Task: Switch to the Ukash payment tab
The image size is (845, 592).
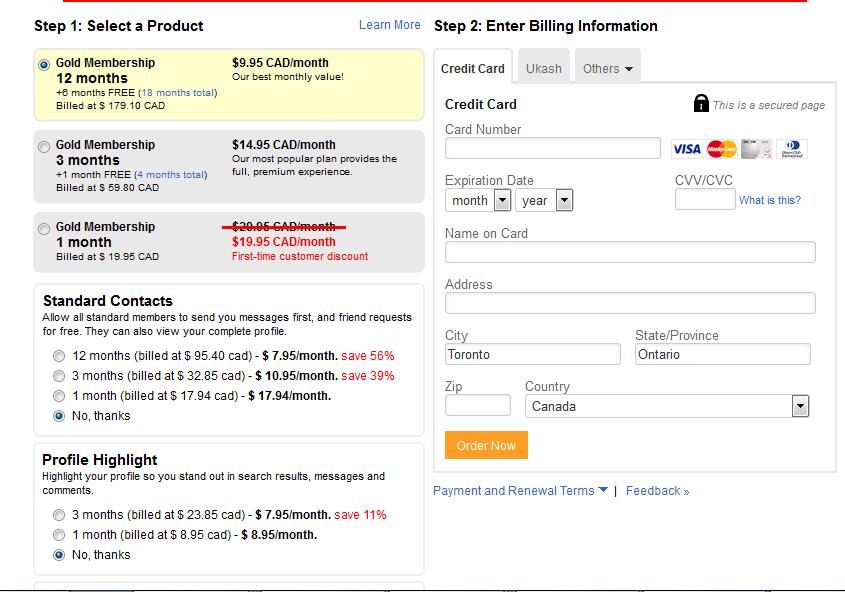Action: click(x=544, y=69)
